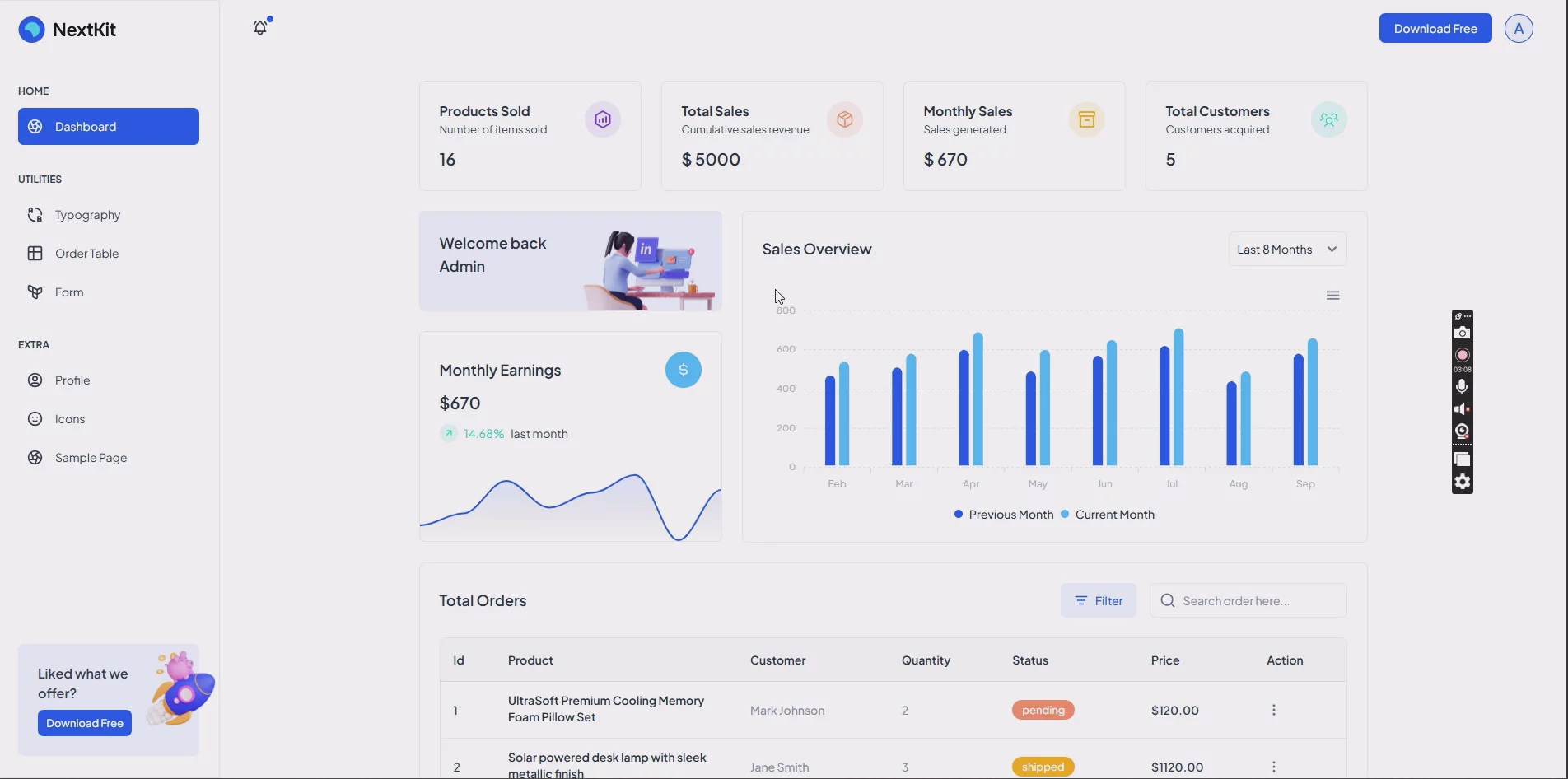Expand the Last 8 Months dropdown
The image size is (1568, 779).
point(1286,250)
